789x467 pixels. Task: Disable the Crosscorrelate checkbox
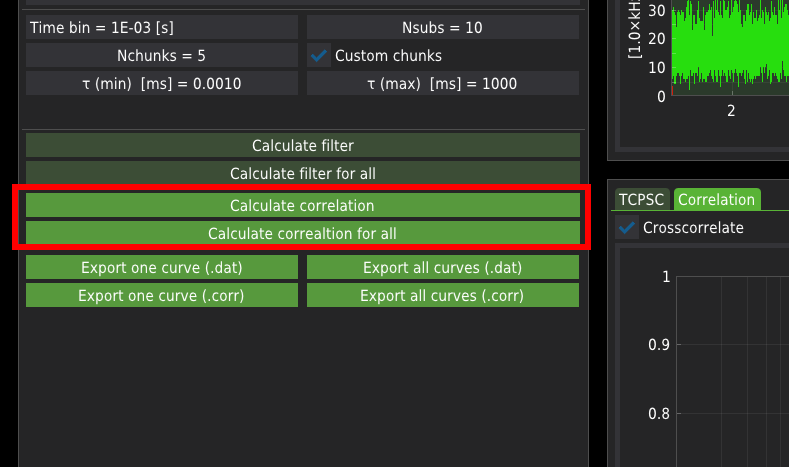tap(628, 228)
